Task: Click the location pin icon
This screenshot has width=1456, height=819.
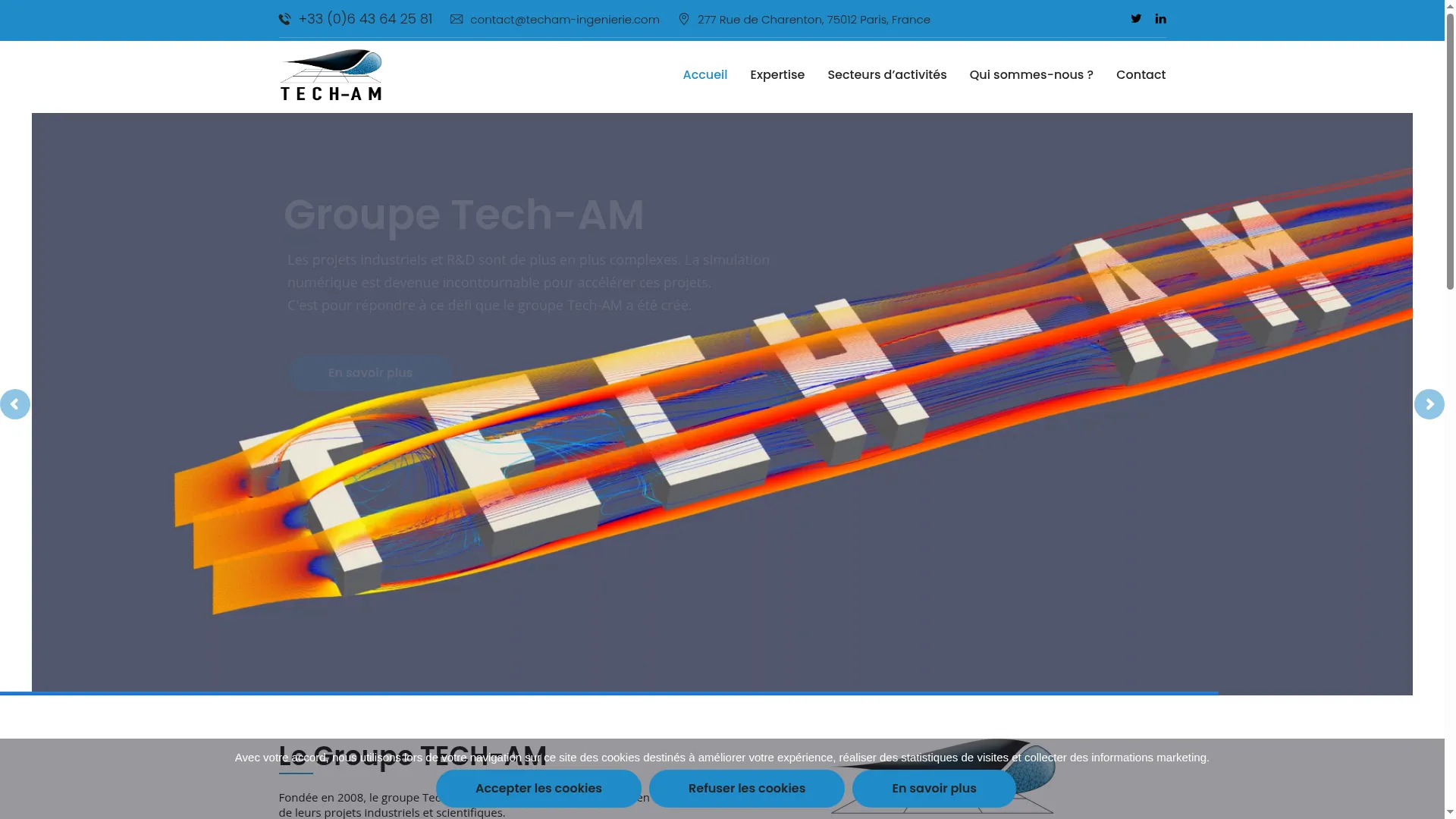Action: 684,19
